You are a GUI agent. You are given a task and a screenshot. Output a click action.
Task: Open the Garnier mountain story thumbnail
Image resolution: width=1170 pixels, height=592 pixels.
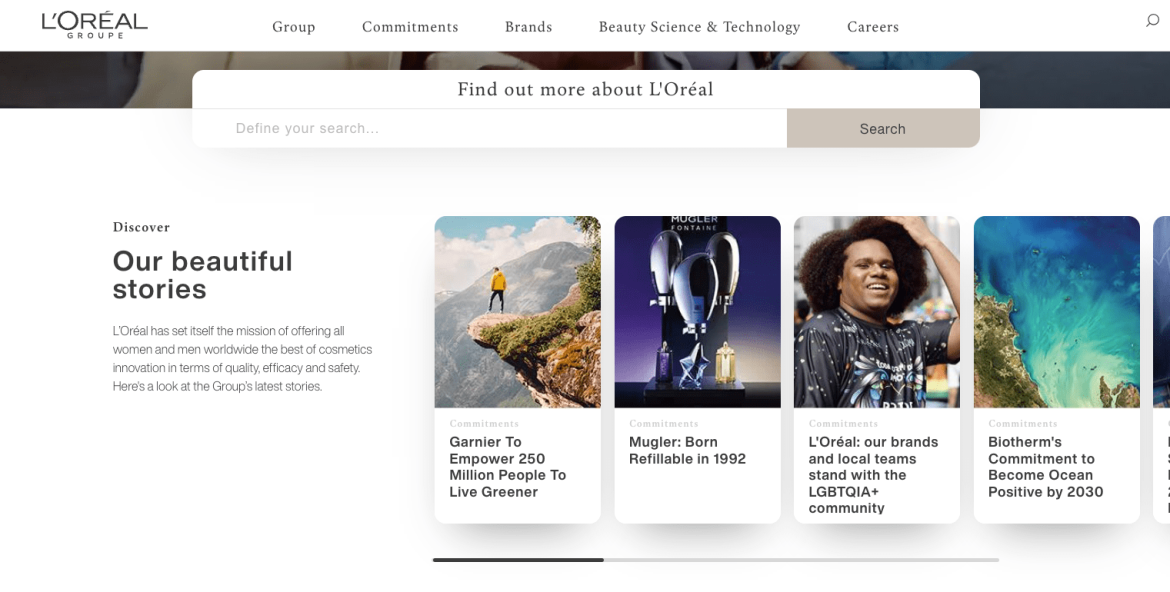[517, 310]
